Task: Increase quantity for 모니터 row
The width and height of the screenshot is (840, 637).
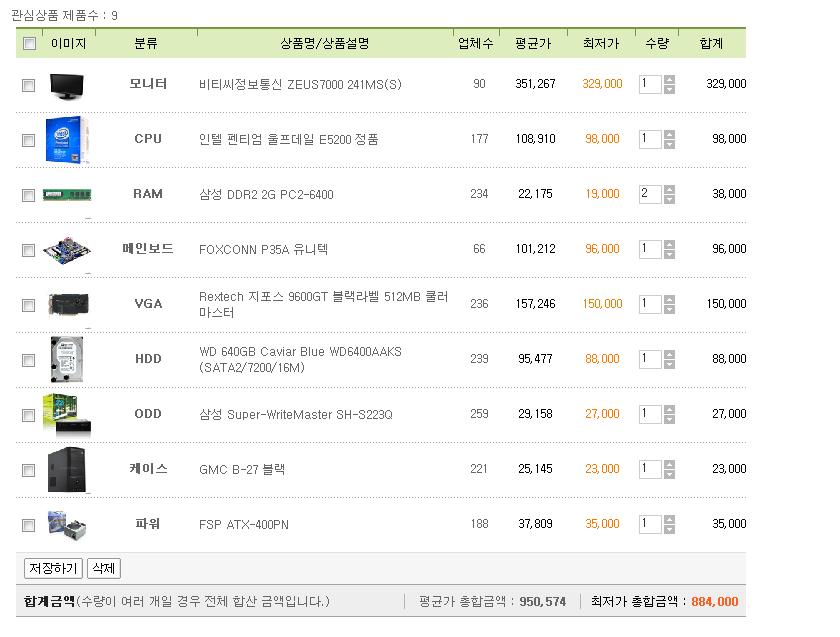Action: [669, 79]
